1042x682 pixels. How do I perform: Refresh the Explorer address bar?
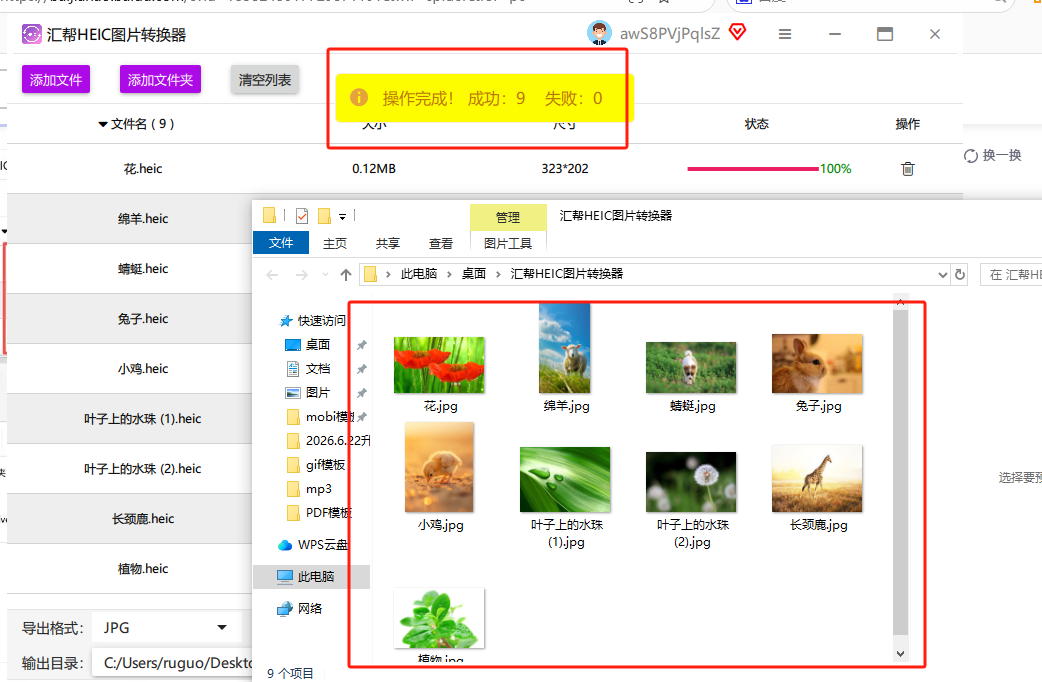960,275
